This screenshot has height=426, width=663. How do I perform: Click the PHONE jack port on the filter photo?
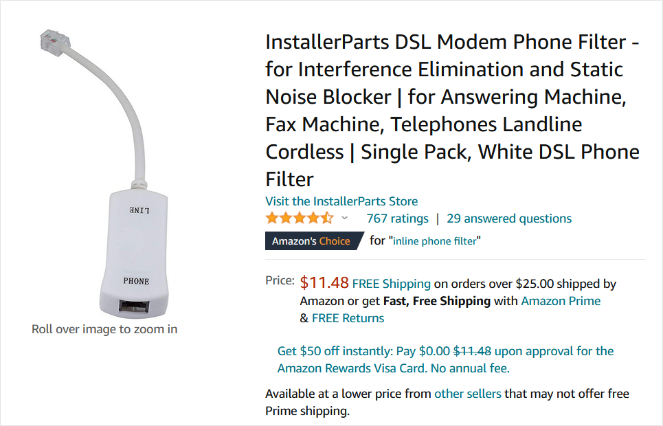pos(135,305)
